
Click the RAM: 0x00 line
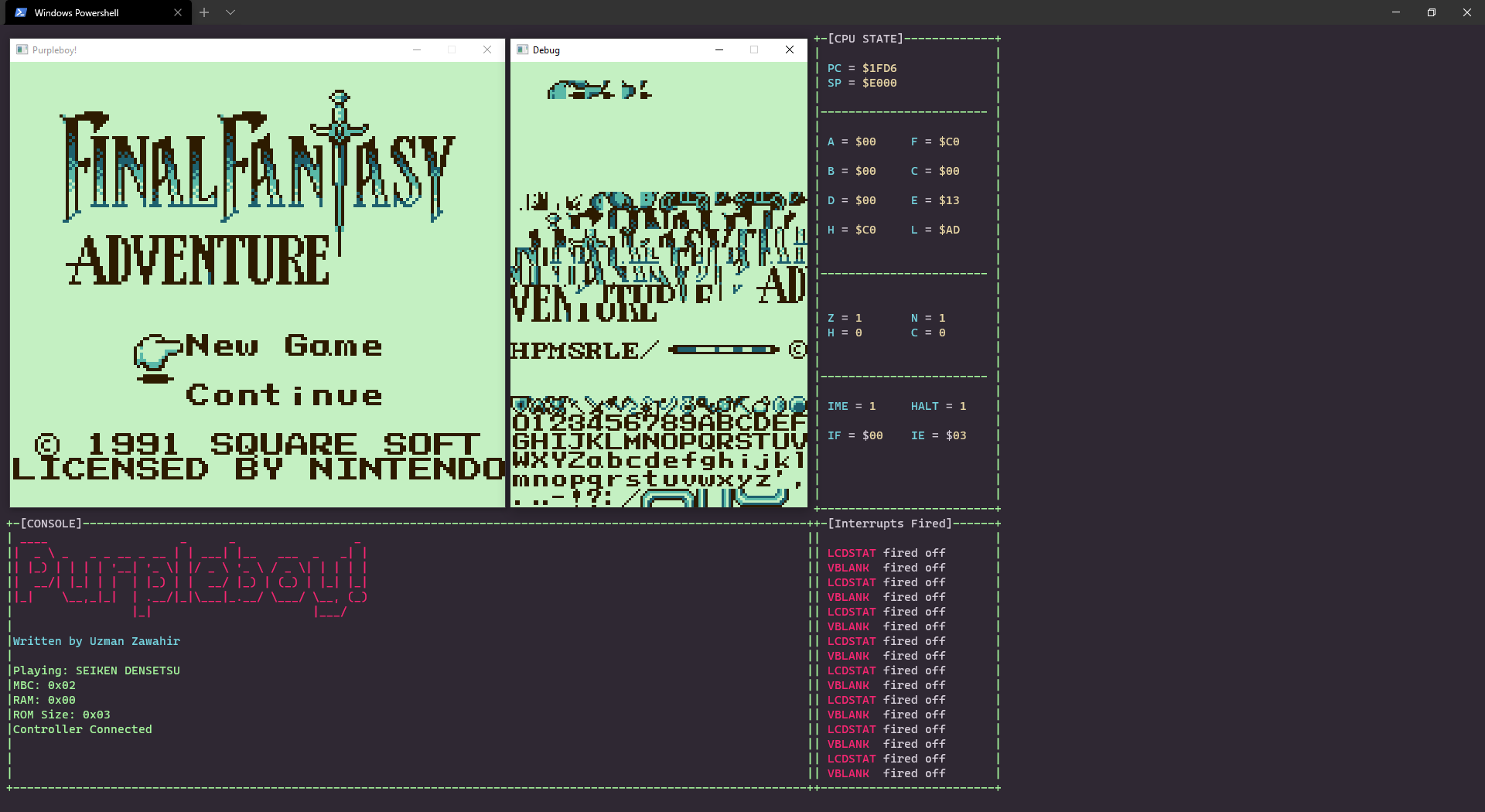pyautogui.click(x=44, y=700)
